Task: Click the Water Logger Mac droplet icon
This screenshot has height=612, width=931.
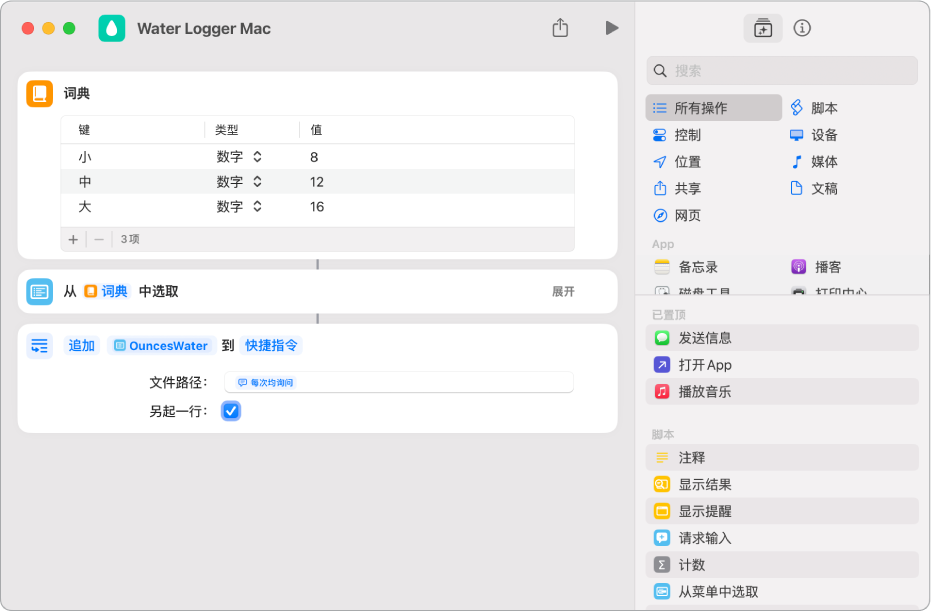Action: tap(112, 28)
